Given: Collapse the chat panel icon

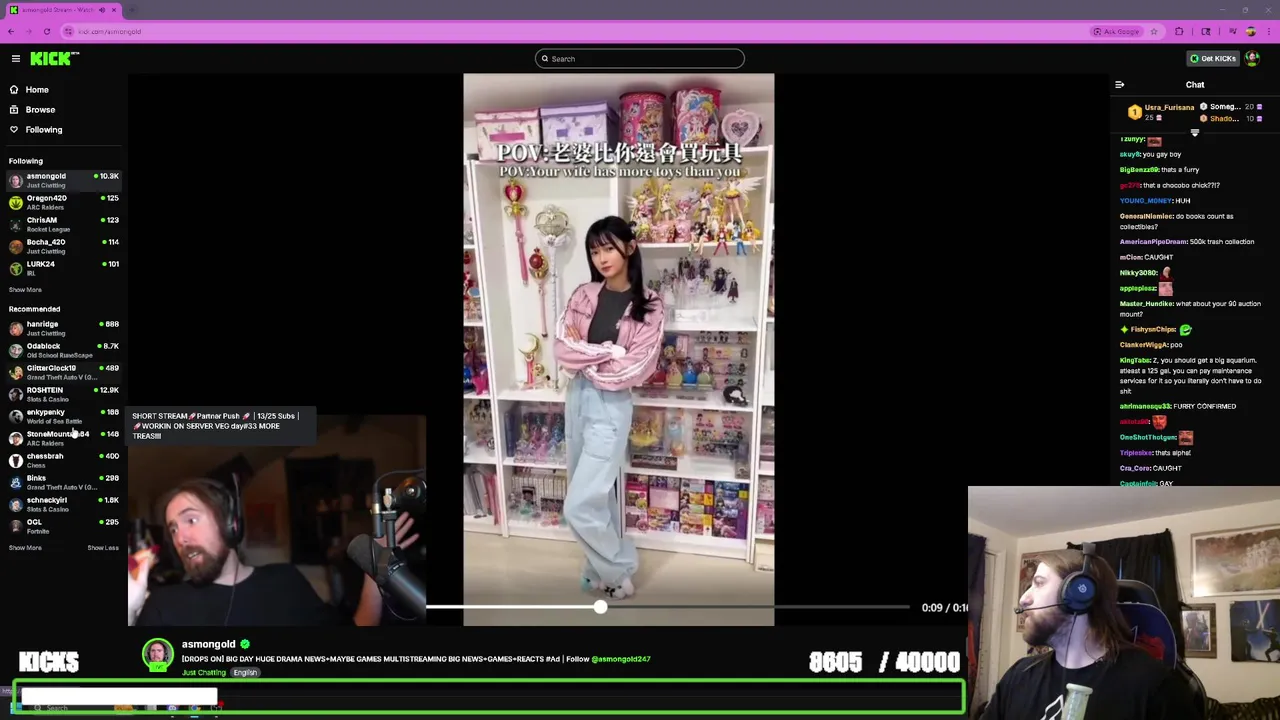Looking at the screenshot, I should pos(1120,85).
